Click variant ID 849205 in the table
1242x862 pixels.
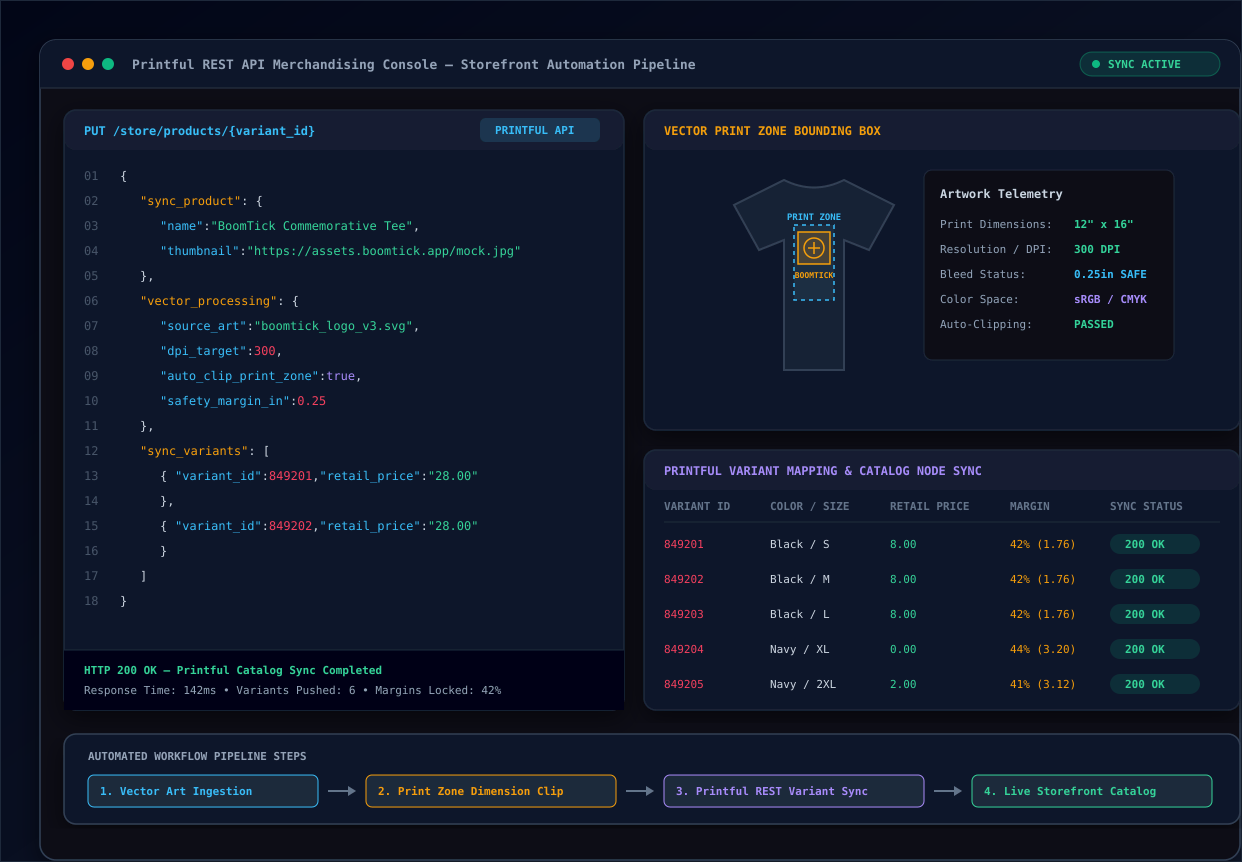click(684, 684)
